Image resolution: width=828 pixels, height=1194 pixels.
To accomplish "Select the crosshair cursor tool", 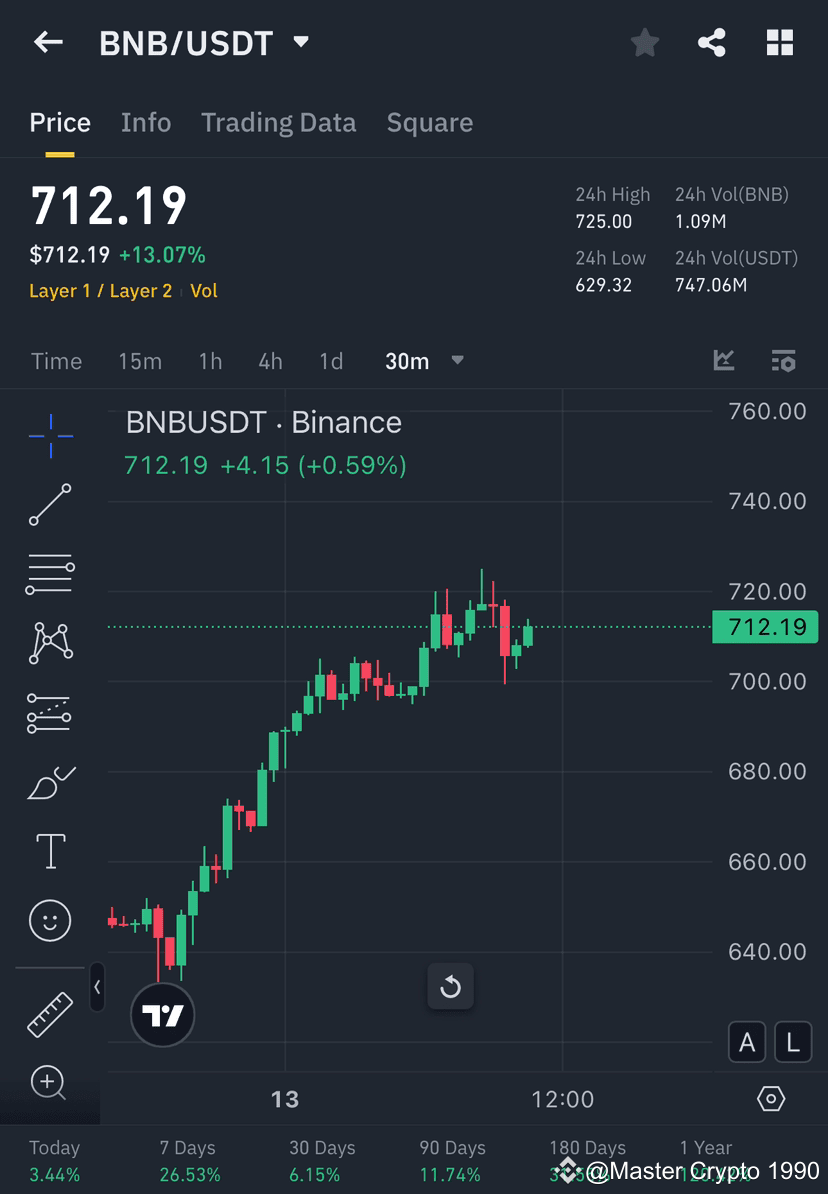I will 50,435.
